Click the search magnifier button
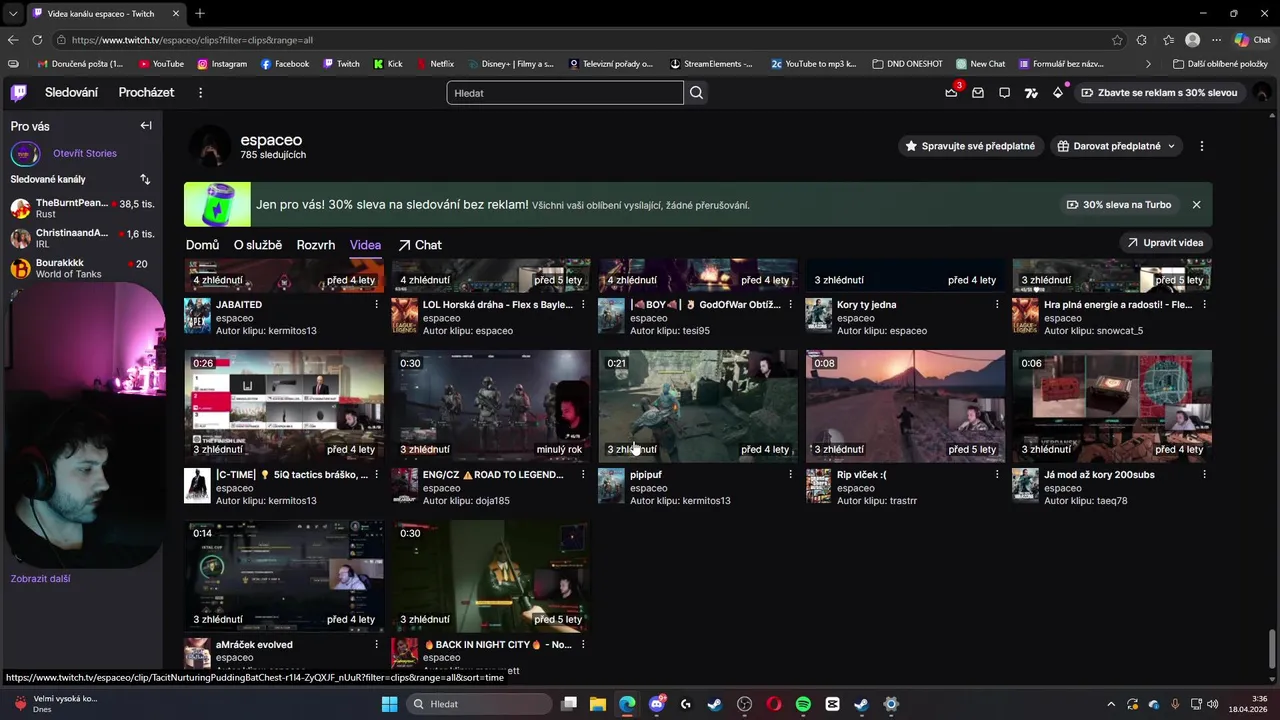 (697, 93)
